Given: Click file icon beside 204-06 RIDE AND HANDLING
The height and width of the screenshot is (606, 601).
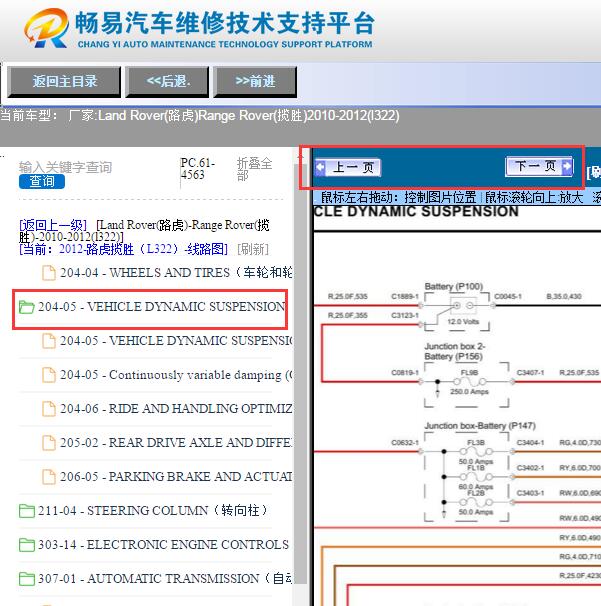Looking at the screenshot, I should tap(49, 409).
